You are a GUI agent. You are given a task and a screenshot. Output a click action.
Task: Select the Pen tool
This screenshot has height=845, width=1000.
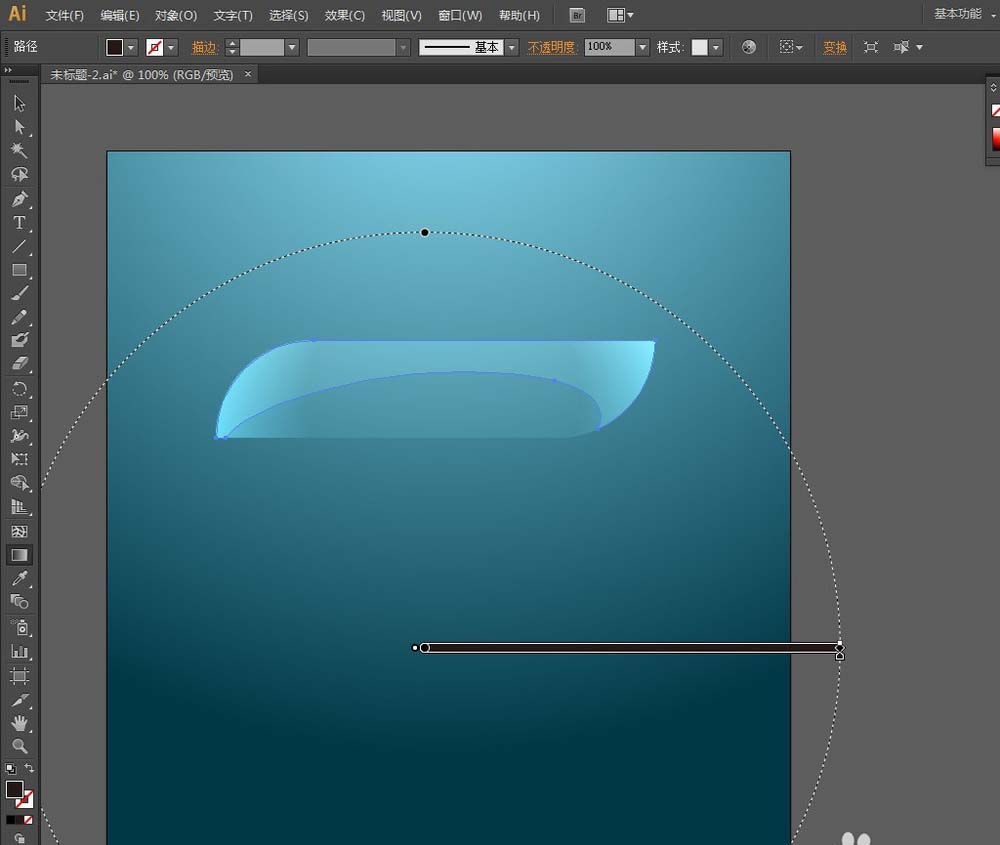[x=19, y=199]
